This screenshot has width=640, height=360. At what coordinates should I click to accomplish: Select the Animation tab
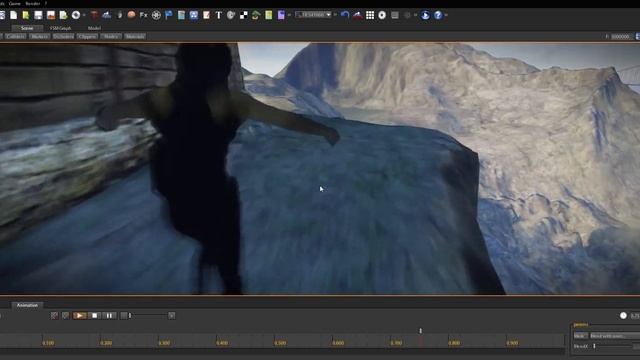(27, 305)
